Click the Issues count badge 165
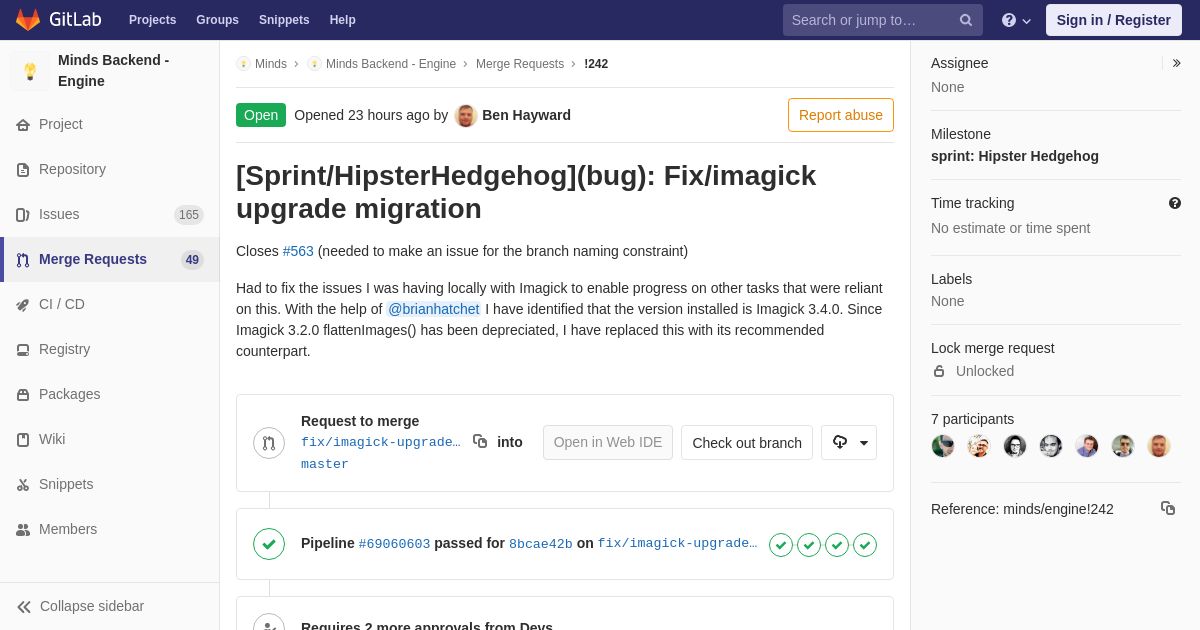Image resolution: width=1200 pixels, height=630 pixels. pos(189,215)
